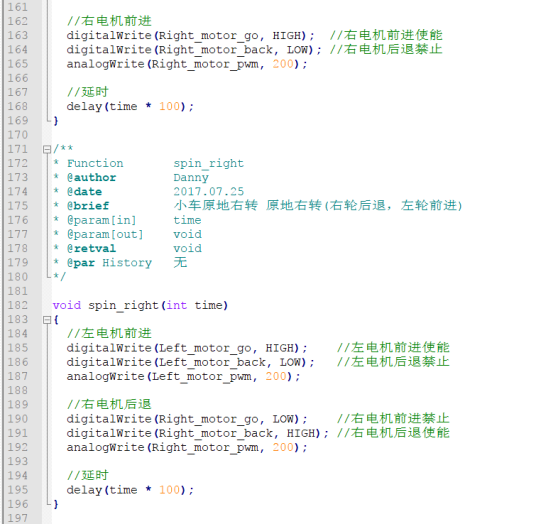Viewport: 554px width, 524px height.
Task: Click the '@retval' doc tag
Action: click(92, 248)
